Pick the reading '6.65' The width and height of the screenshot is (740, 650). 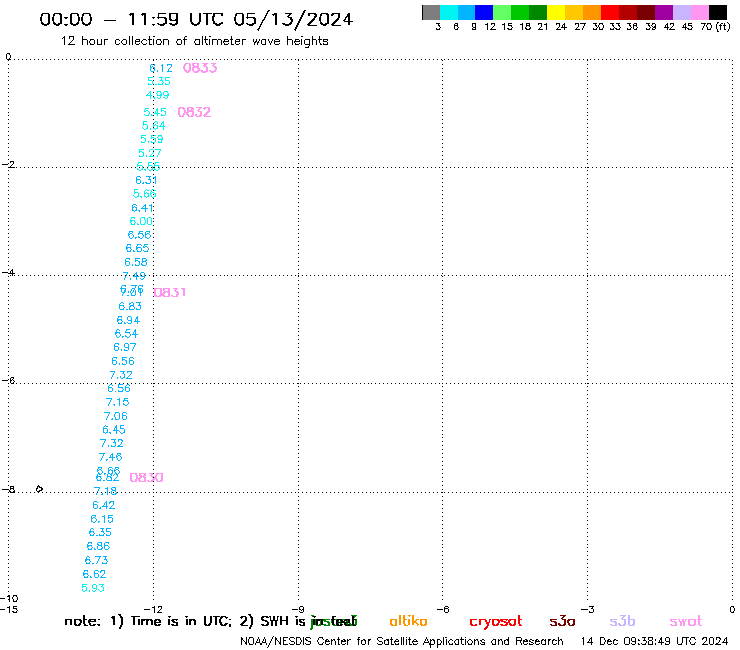coord(137,248)
